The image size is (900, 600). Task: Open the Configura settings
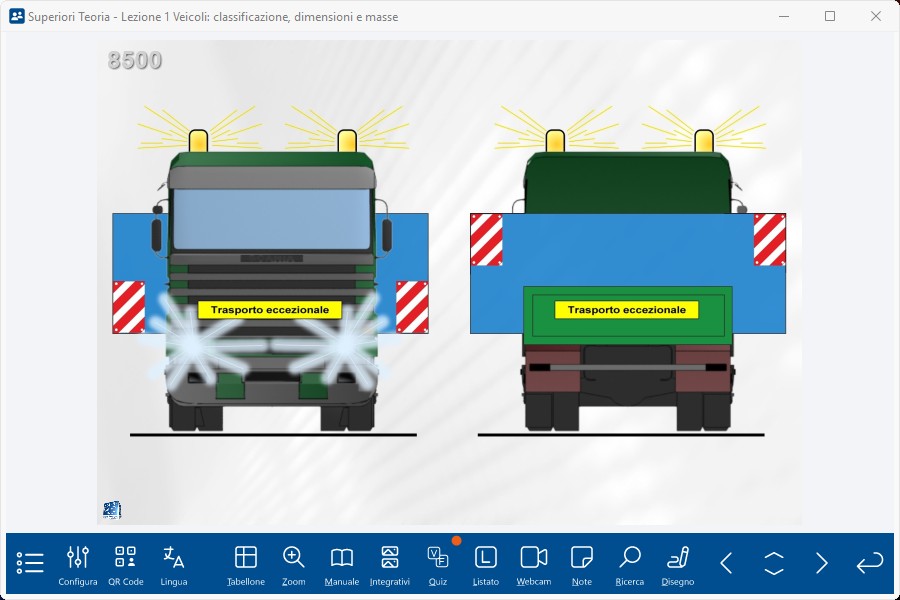pyautogui.click(x=78, y=565)
